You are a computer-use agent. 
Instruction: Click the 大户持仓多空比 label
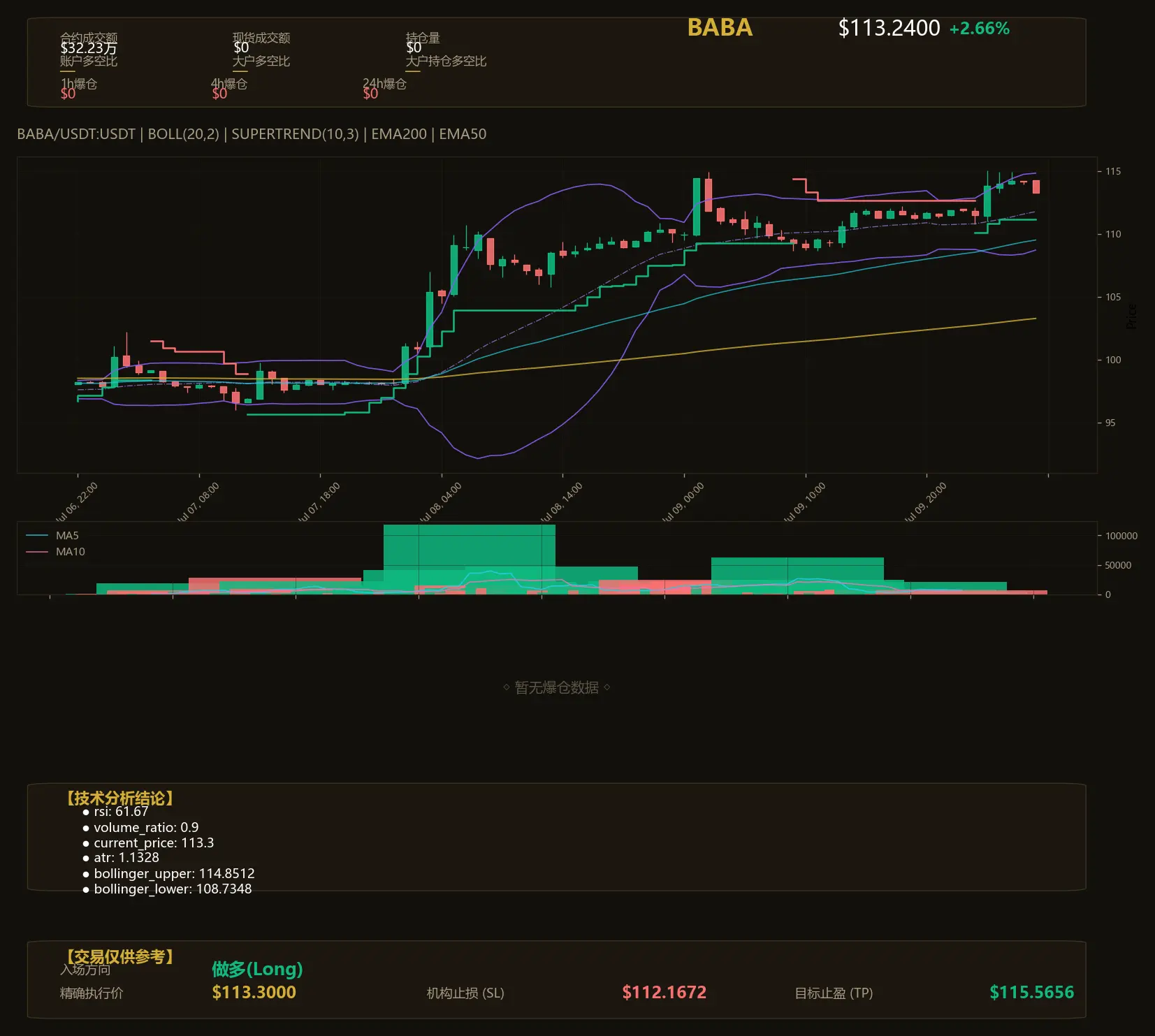tap(446, 61)
